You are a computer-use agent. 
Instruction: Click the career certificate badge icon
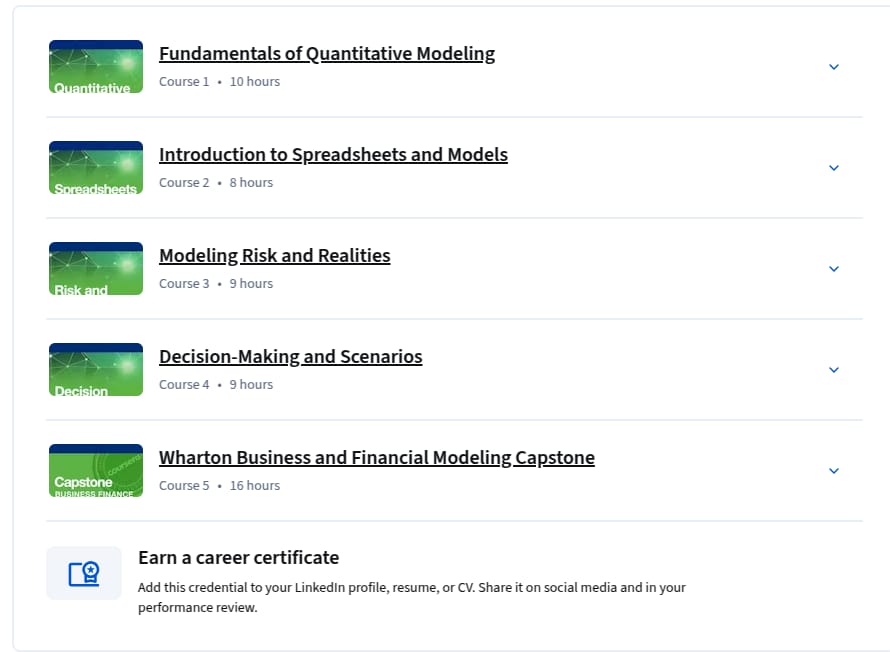(84, 573)
